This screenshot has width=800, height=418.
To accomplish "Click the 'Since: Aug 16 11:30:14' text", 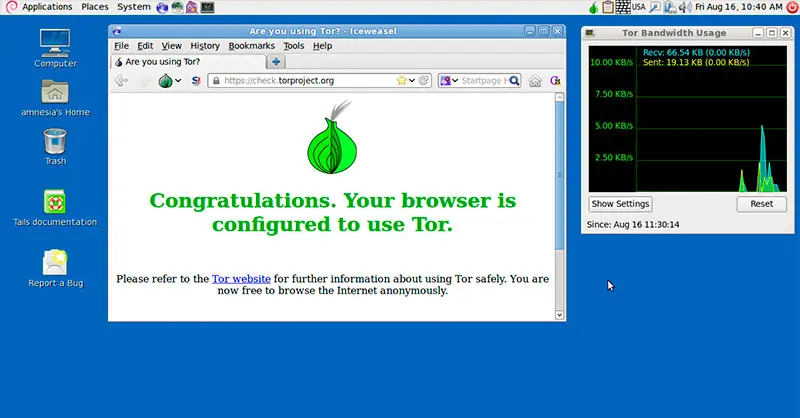I will click(x=633, y=225).
